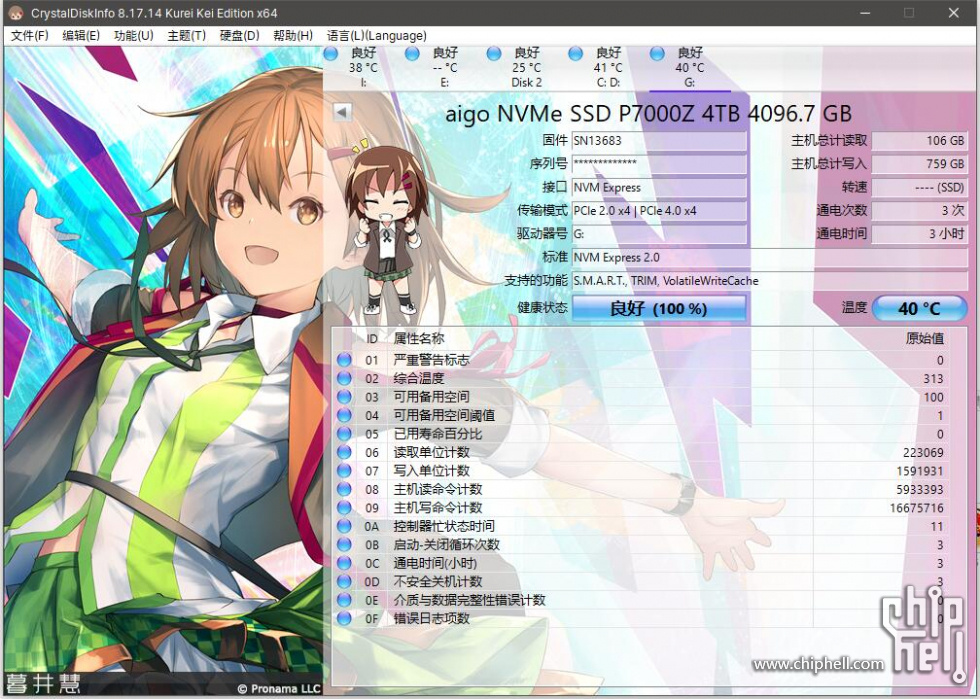Open the 帮助(H) menu
This screenshot has width=980, height=699.
coord(293,36)
